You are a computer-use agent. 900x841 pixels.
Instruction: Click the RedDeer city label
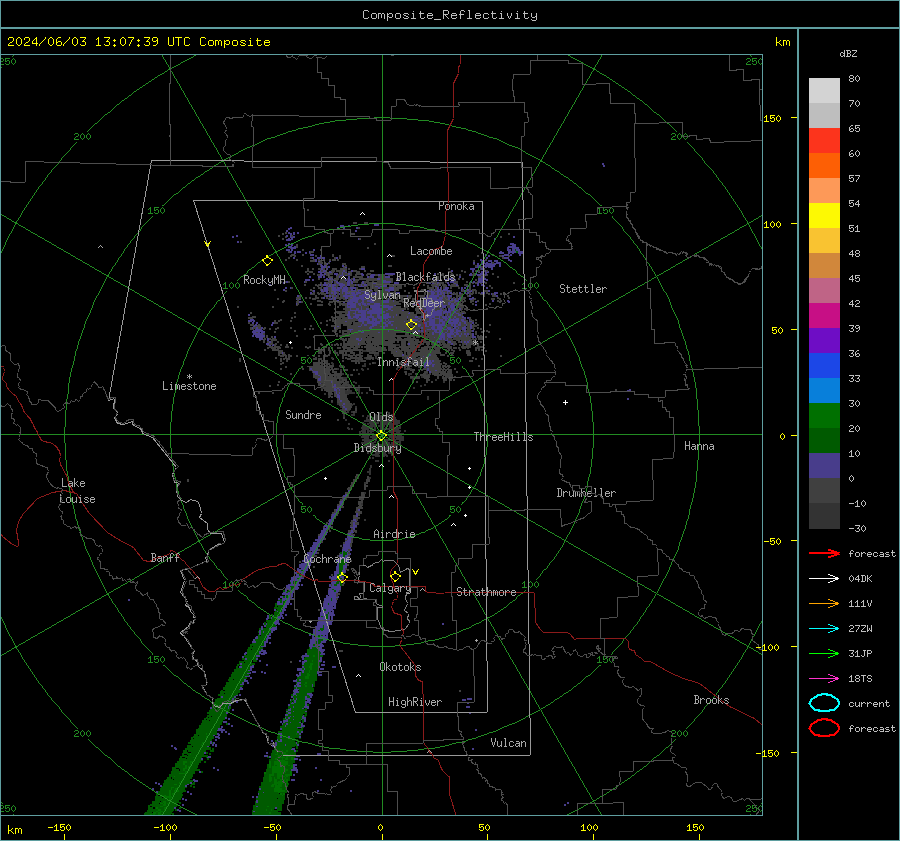[424, 303]
